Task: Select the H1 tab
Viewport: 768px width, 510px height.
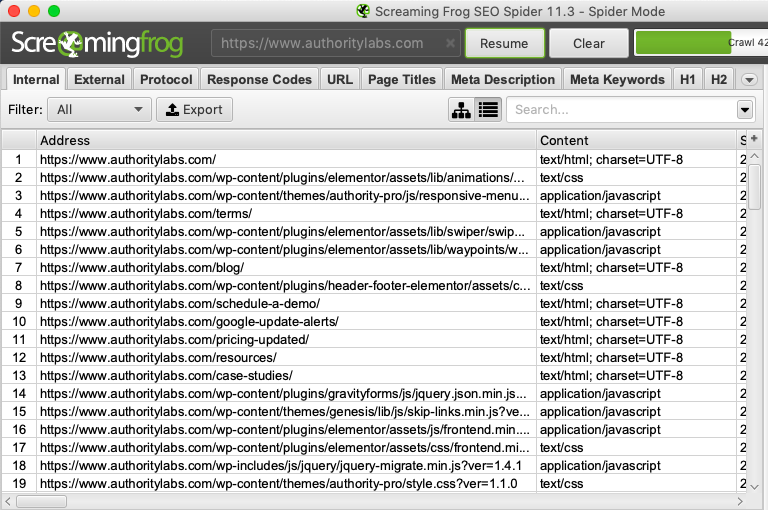Action: pyautogui.click(x=688, y=79)
